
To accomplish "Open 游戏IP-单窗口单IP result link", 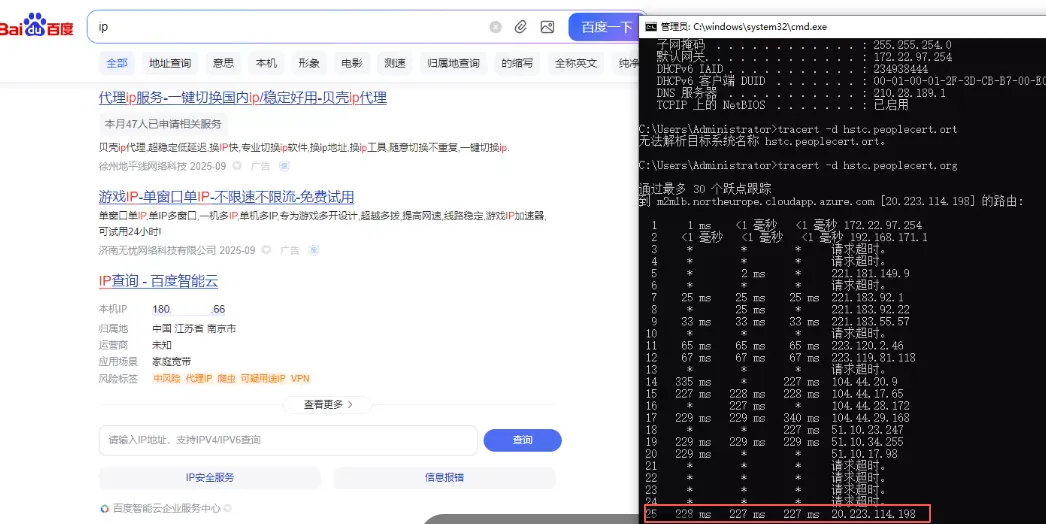I will point(226,197).
